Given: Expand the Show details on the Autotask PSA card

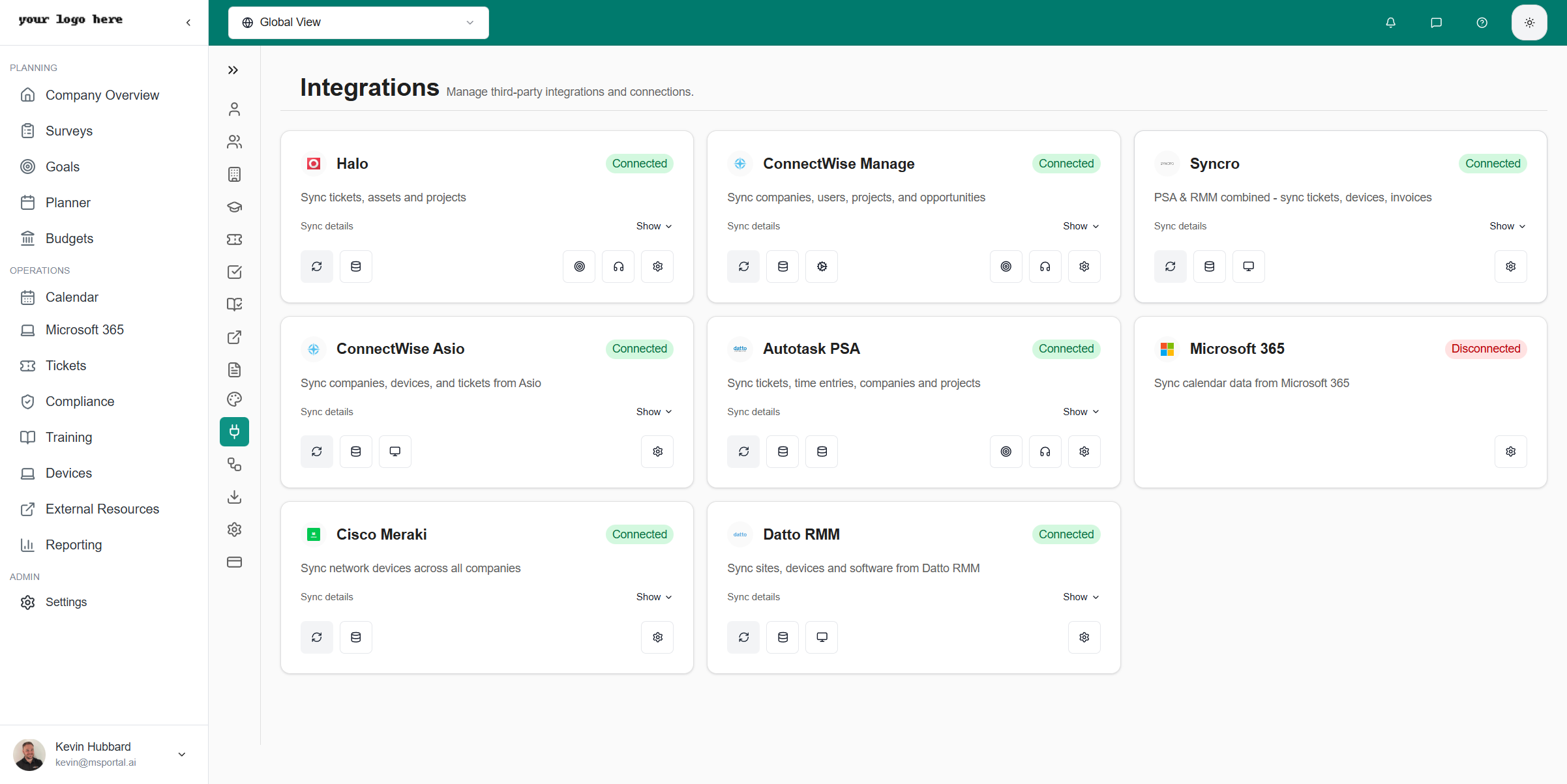Looking at the screenshot, I should tap(1080, 411).
